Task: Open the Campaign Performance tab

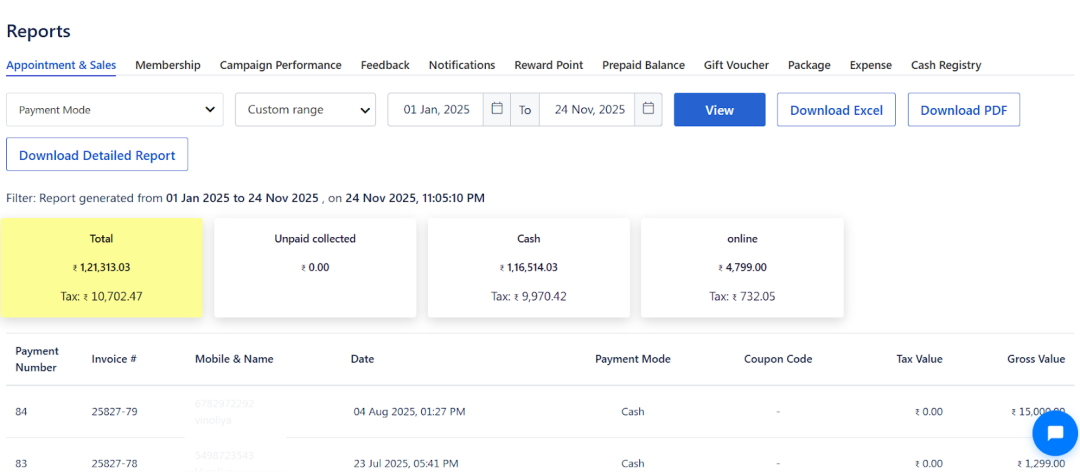Action: click(280, 65)
